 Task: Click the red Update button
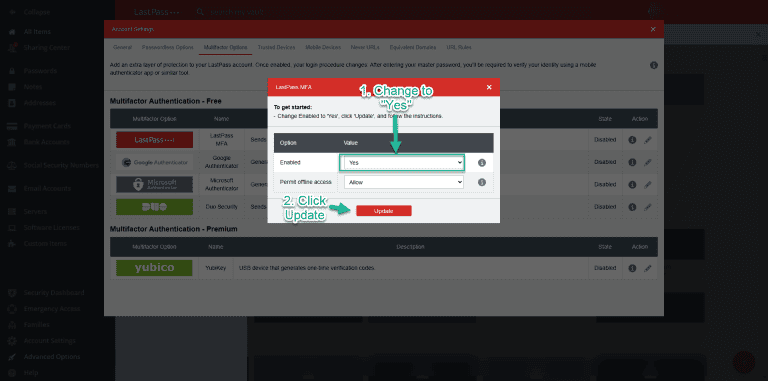tap(384, 211)
